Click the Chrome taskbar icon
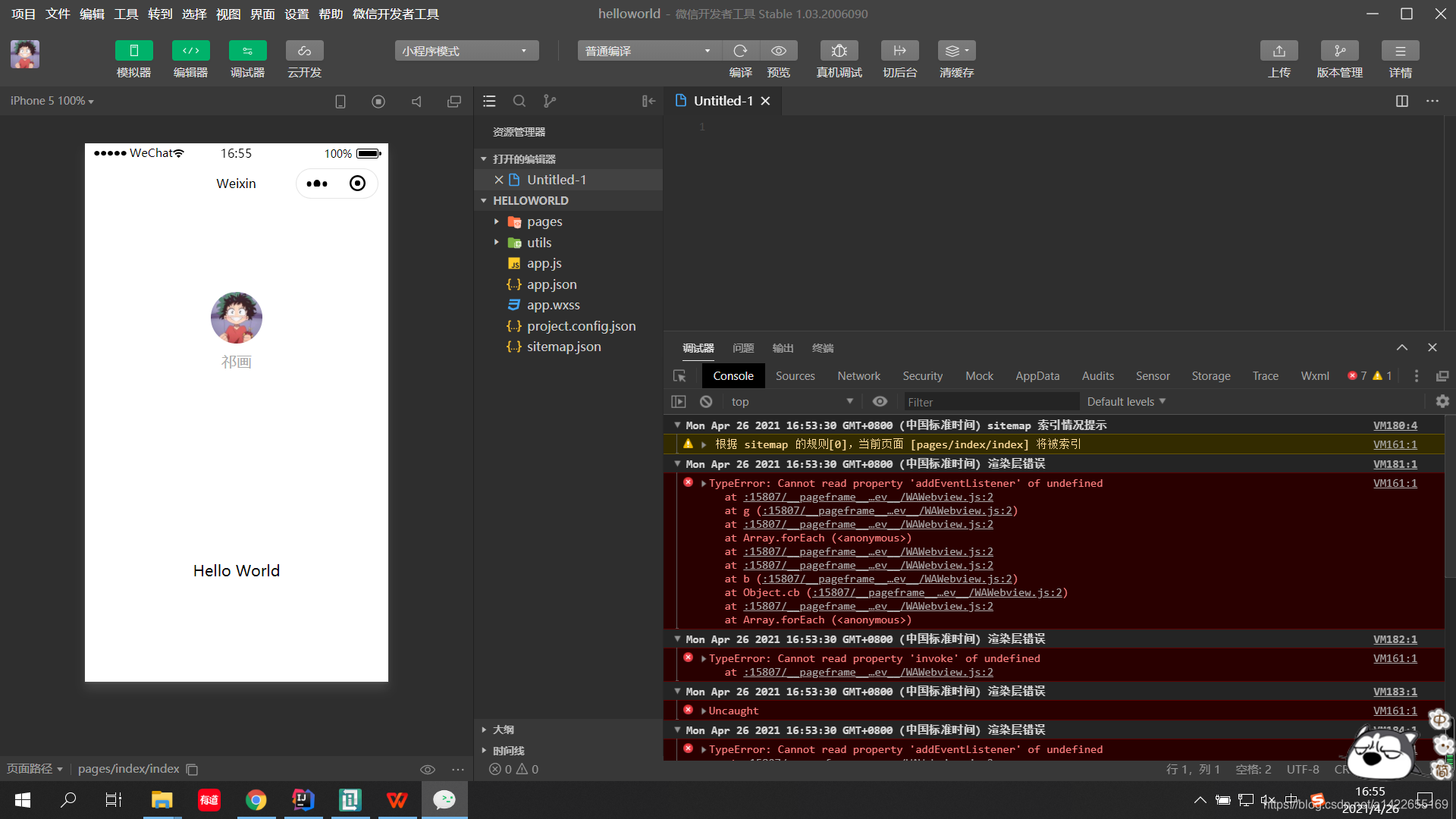Image resolution: width=1456 pixels, height=819 pixels. coord(256,800)
